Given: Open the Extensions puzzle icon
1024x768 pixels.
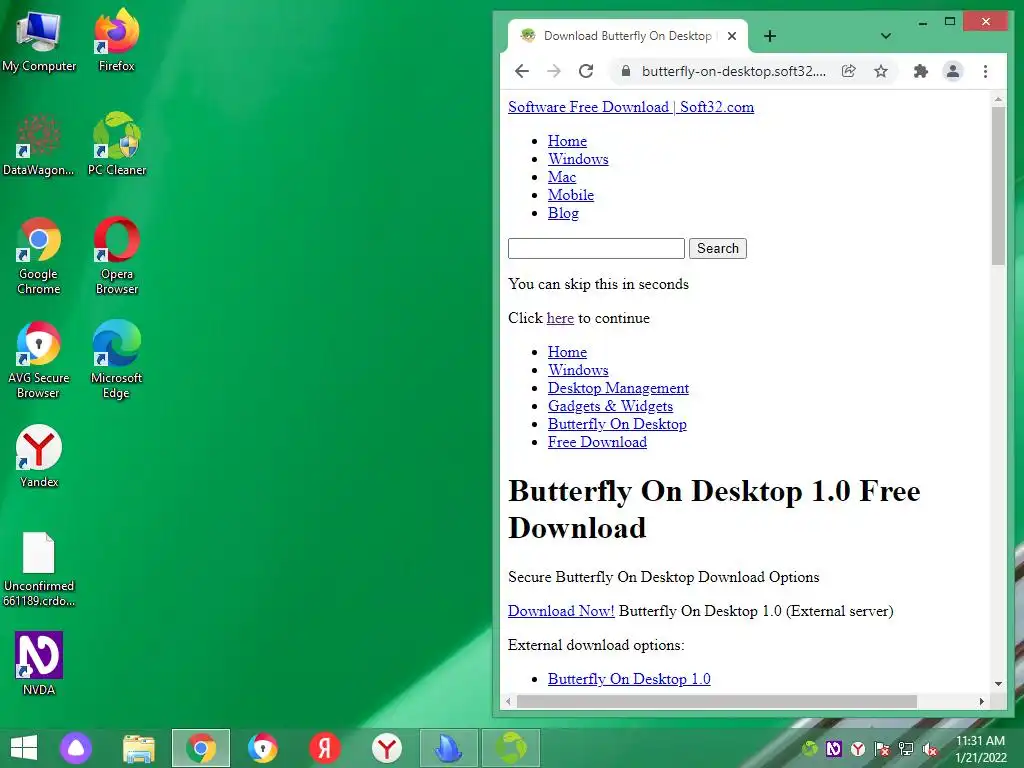Looking at the screenshot, I should tap(921, 71).
